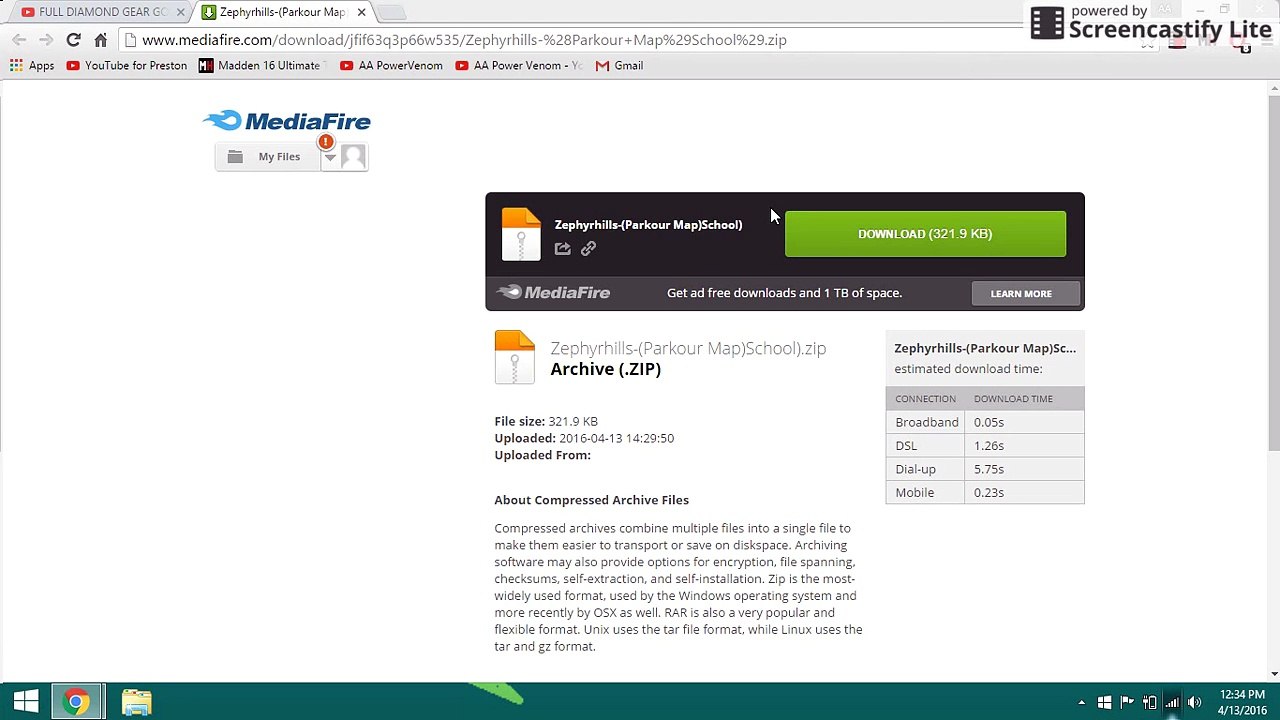Click the large zip archive icon beside Archive (.ZIP)
The image size is (1280, 720).
(x=515, y=357)
